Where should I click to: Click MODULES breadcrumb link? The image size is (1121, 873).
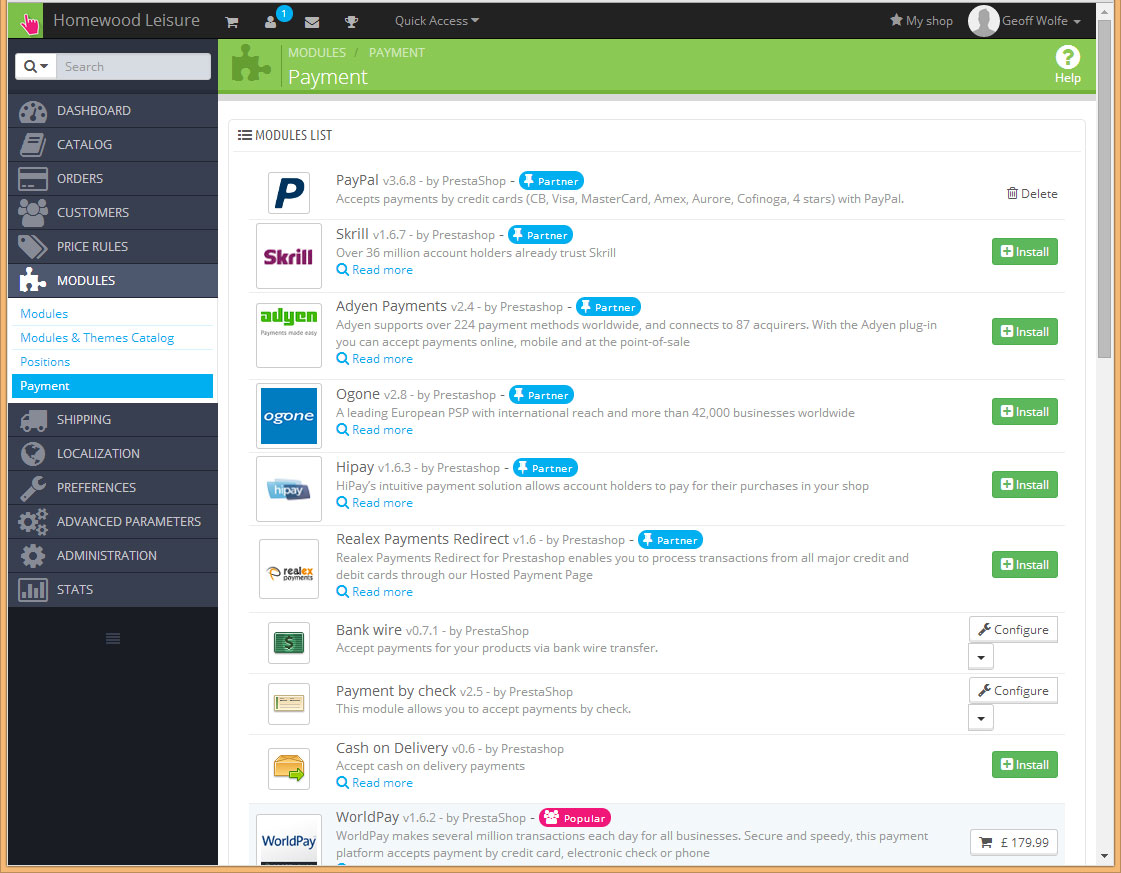[x=317, y=53]
